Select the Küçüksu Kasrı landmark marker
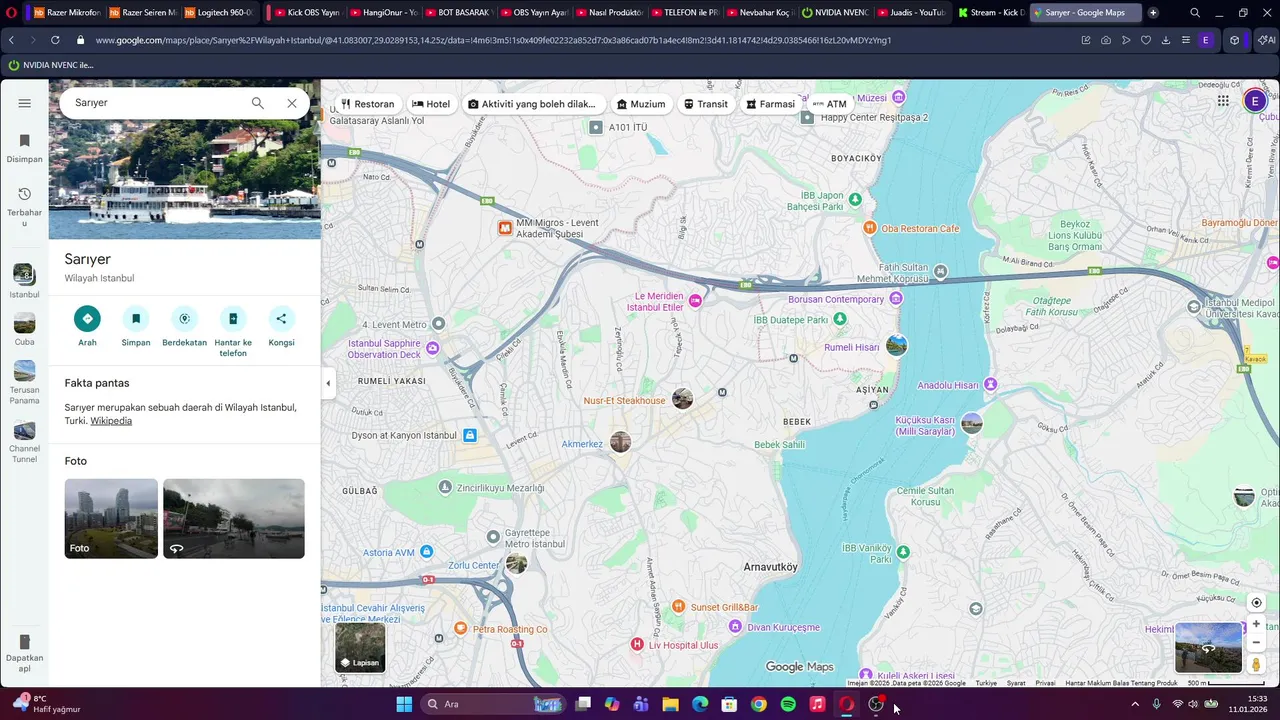The width and height of the screenshot is (1280, 720). 971,424
